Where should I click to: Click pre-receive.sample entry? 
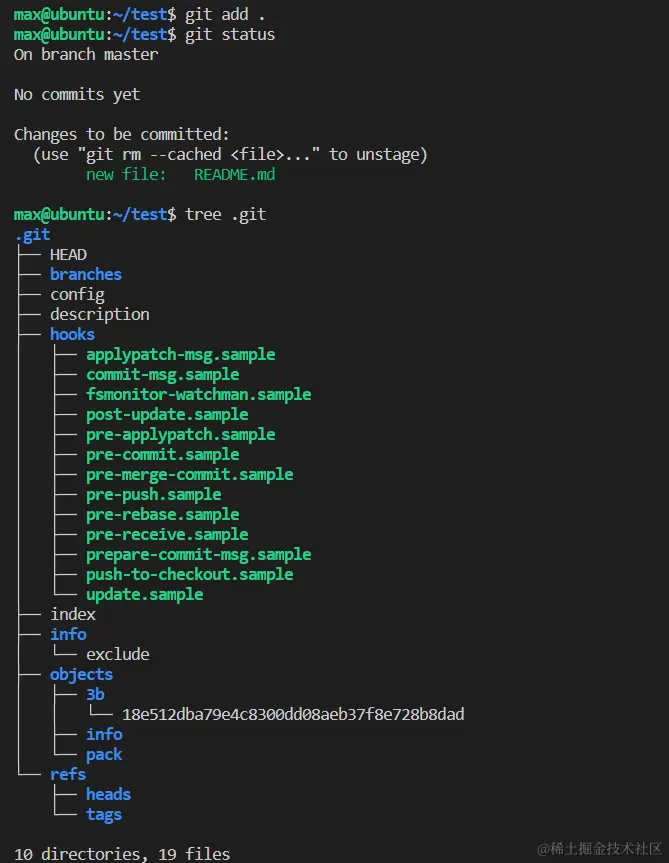167,534
